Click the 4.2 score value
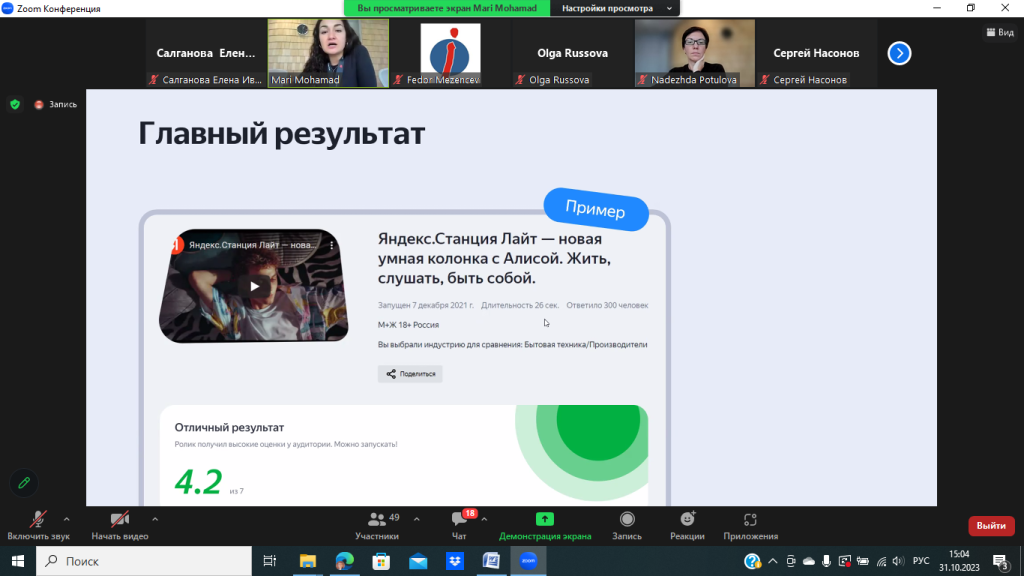Screen dimensions: 1024x576 click(x=199, y=483)
